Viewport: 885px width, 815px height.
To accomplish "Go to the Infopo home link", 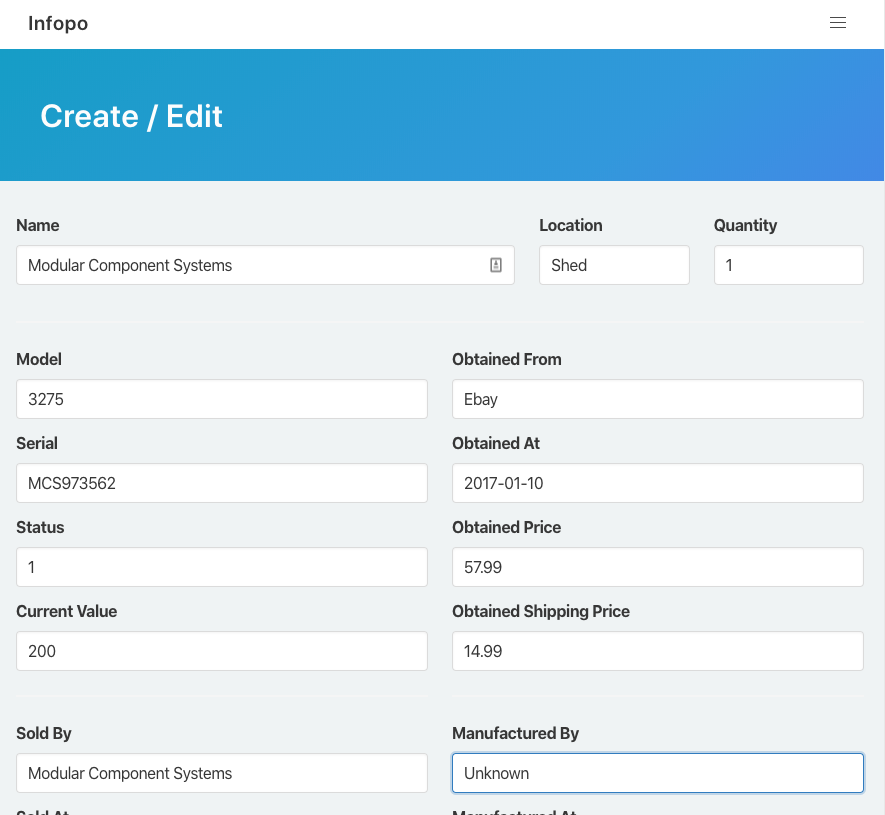I will point(58,24).
